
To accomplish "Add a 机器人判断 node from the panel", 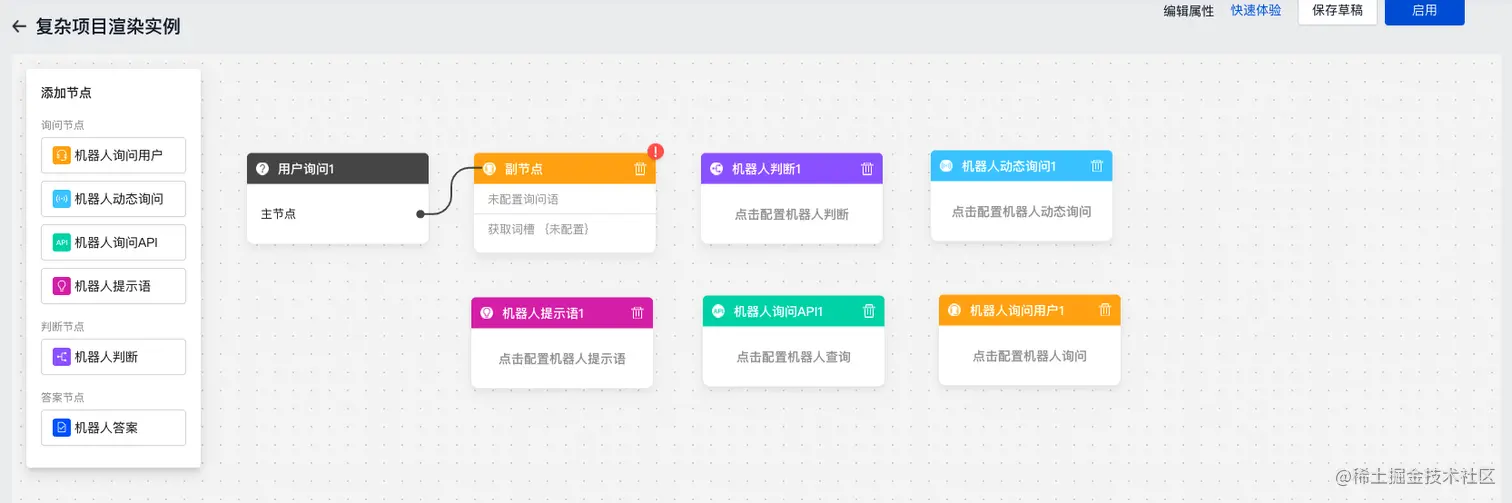I will tap(114, 357).
